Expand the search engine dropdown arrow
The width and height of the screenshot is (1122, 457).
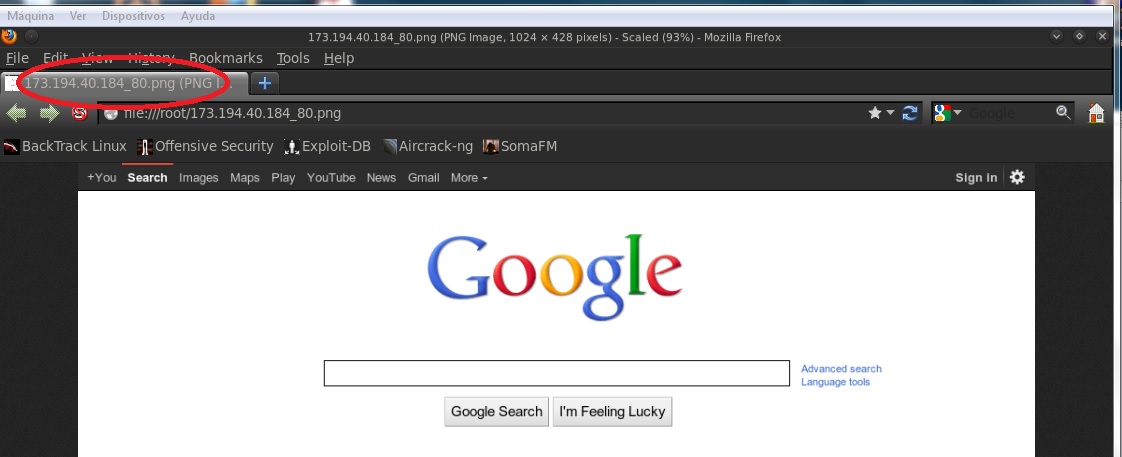(x=957, y=113)
